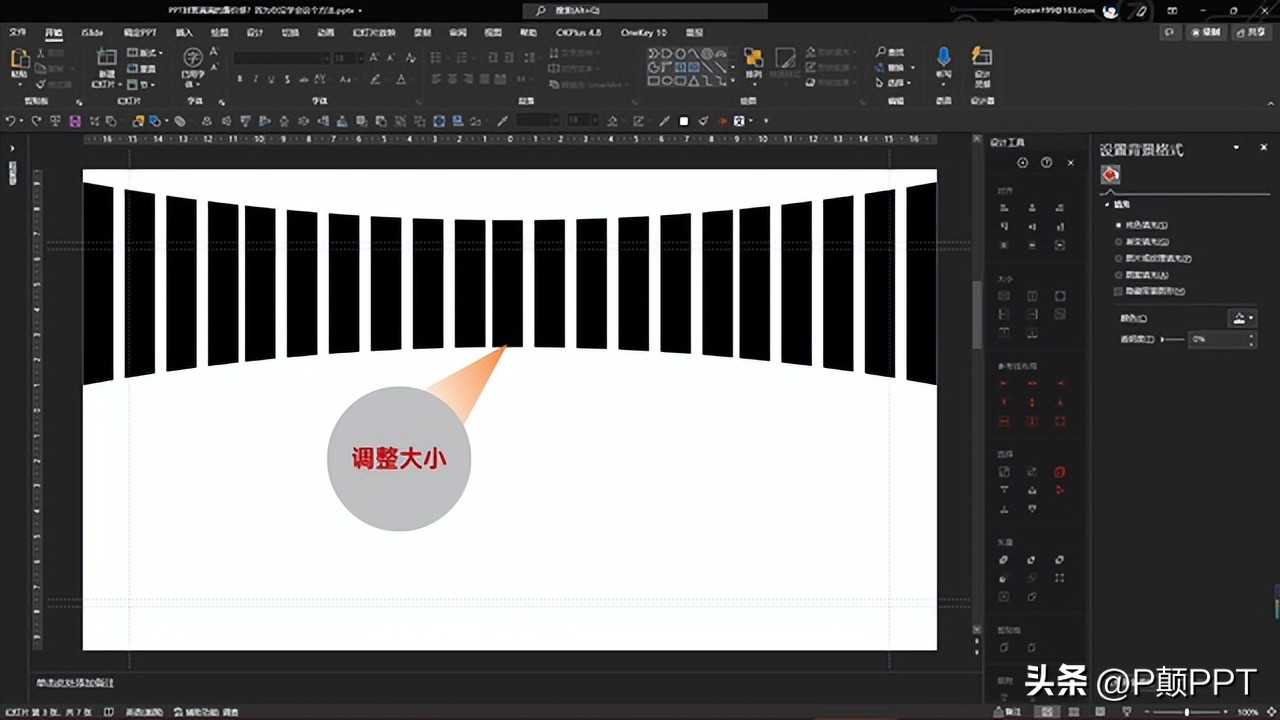Collapse the Fill section expander

pos(1107,204)
